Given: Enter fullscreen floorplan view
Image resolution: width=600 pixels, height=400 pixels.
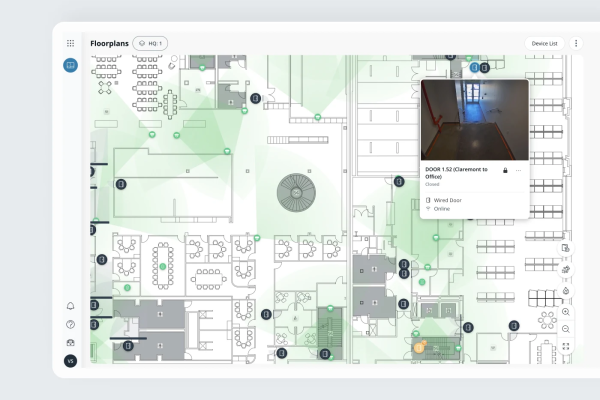Looking at the screenshot, I should (566, 347).
